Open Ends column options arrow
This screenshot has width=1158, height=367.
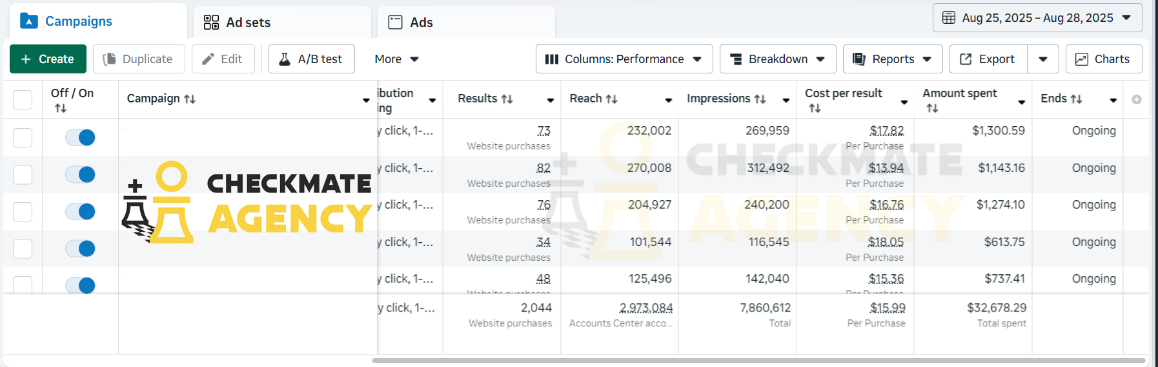click(x=1114, y=100)
